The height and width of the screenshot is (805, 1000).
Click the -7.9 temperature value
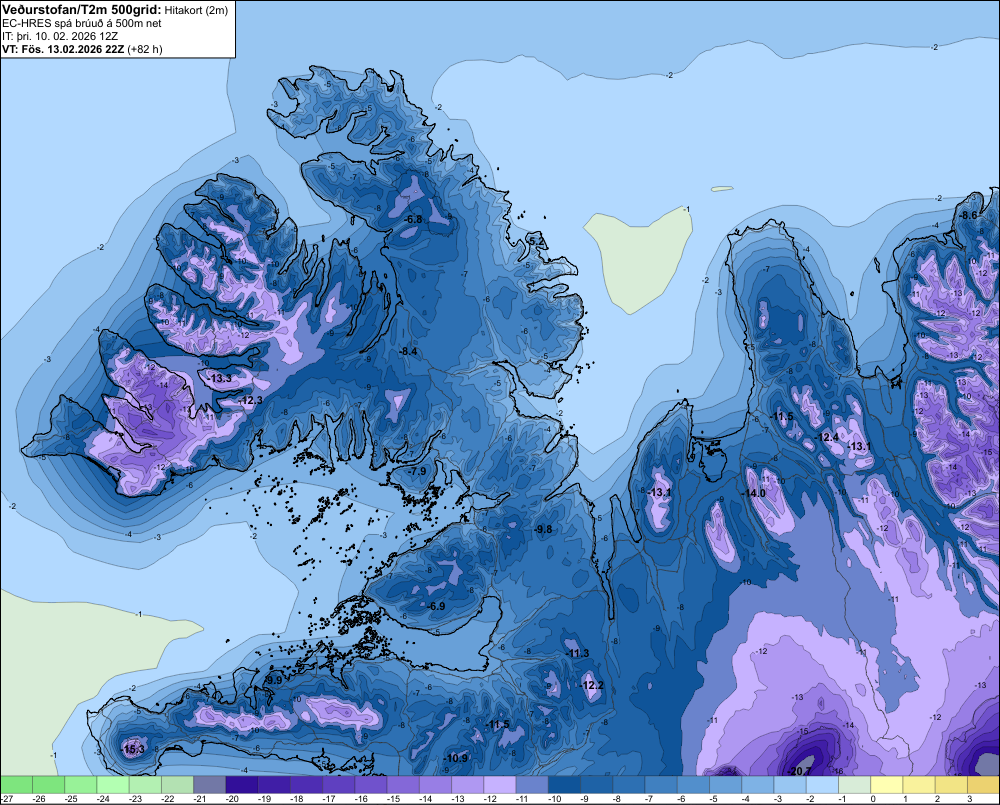click(418, 471)
